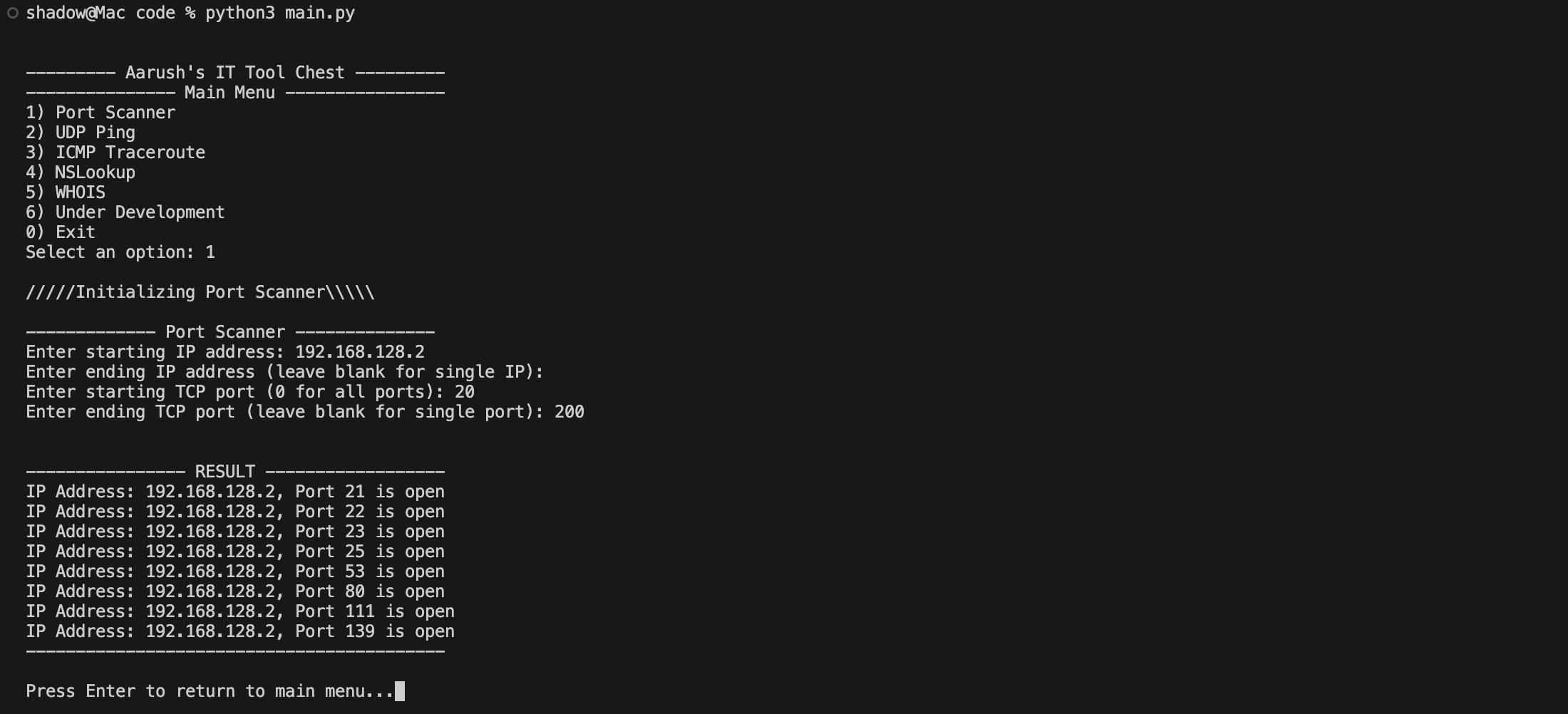
Task: Click the ending TCP port value 200
Action: [x=569, y=412]
